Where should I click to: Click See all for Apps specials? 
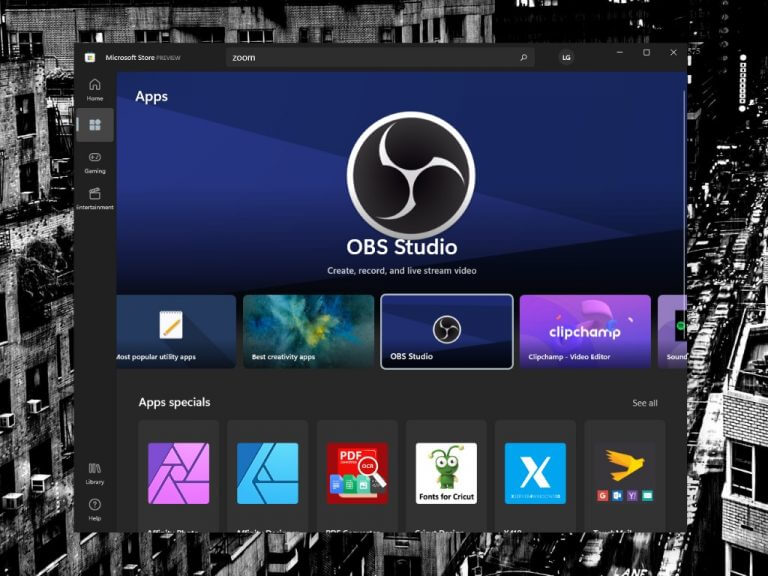click(645, 403)
